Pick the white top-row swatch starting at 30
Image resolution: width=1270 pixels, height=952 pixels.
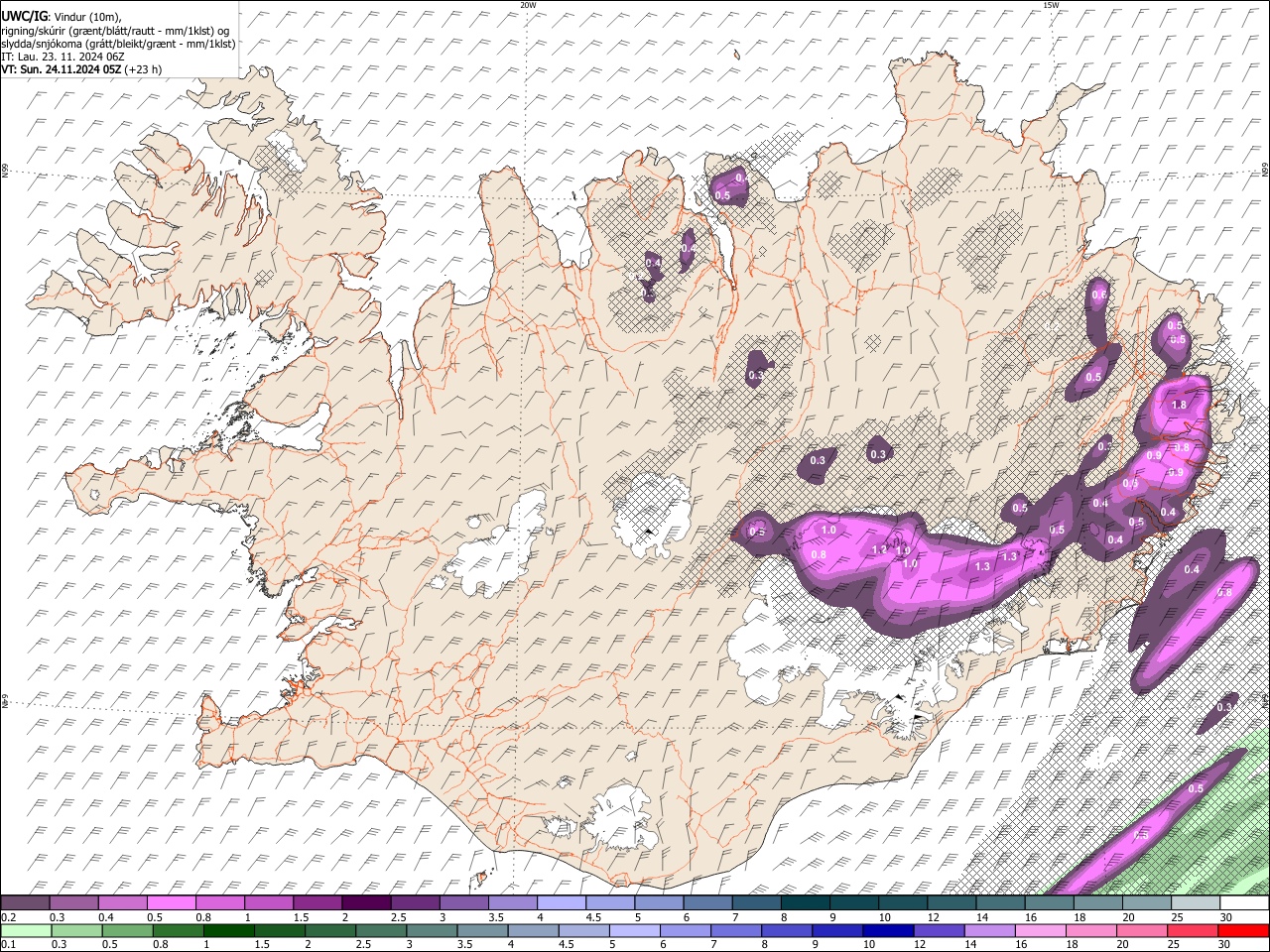1245,902
